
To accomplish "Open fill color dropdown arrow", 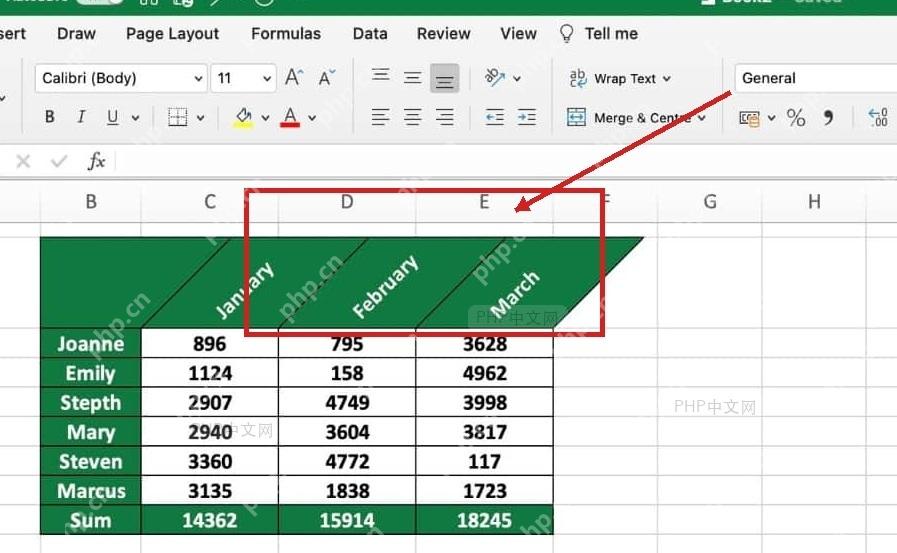I will tap(265, 118).
